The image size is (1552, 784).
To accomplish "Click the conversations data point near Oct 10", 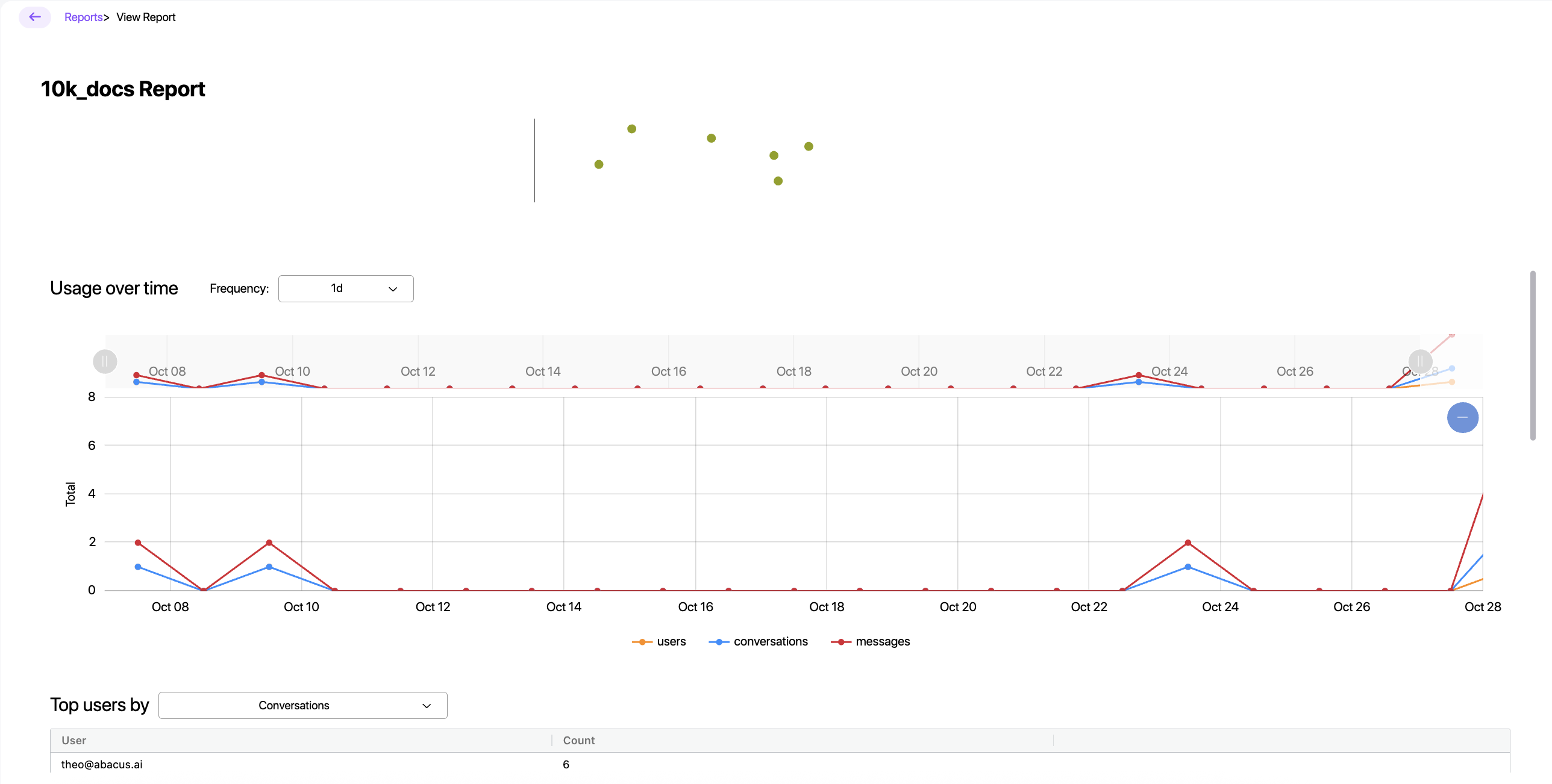I will tap(269, 567).
